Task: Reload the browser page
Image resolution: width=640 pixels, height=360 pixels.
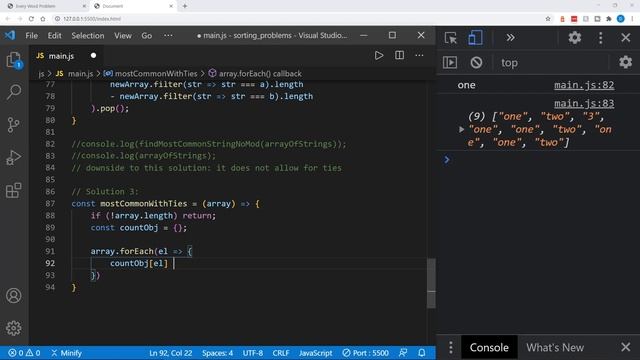Action: [x=31, y=19]
